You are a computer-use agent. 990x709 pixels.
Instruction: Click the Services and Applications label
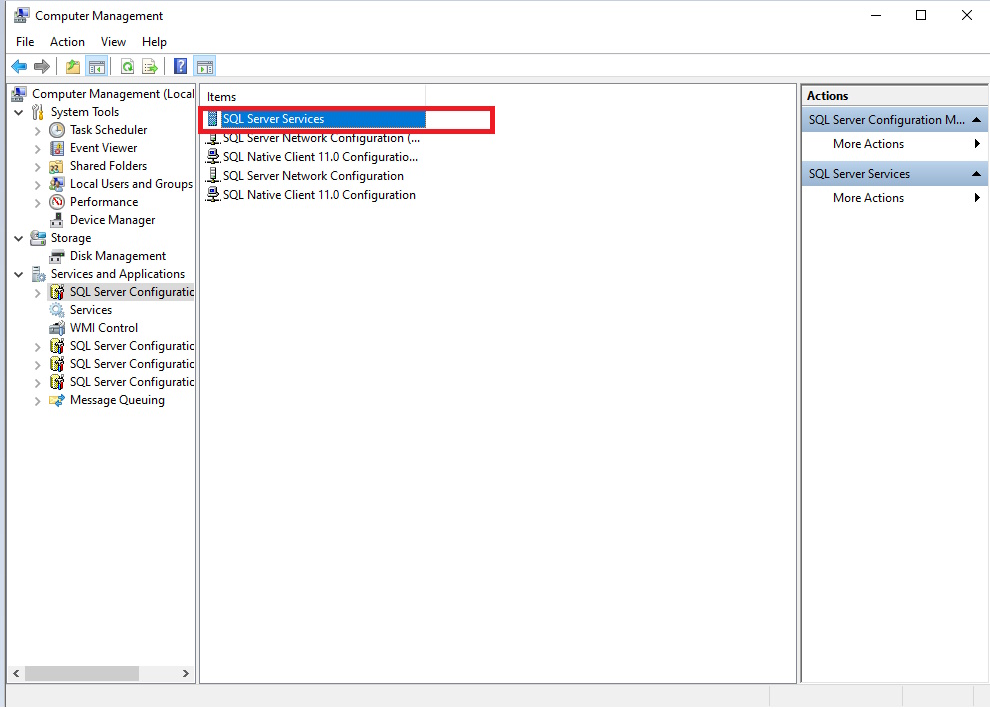tap(117, 274)
